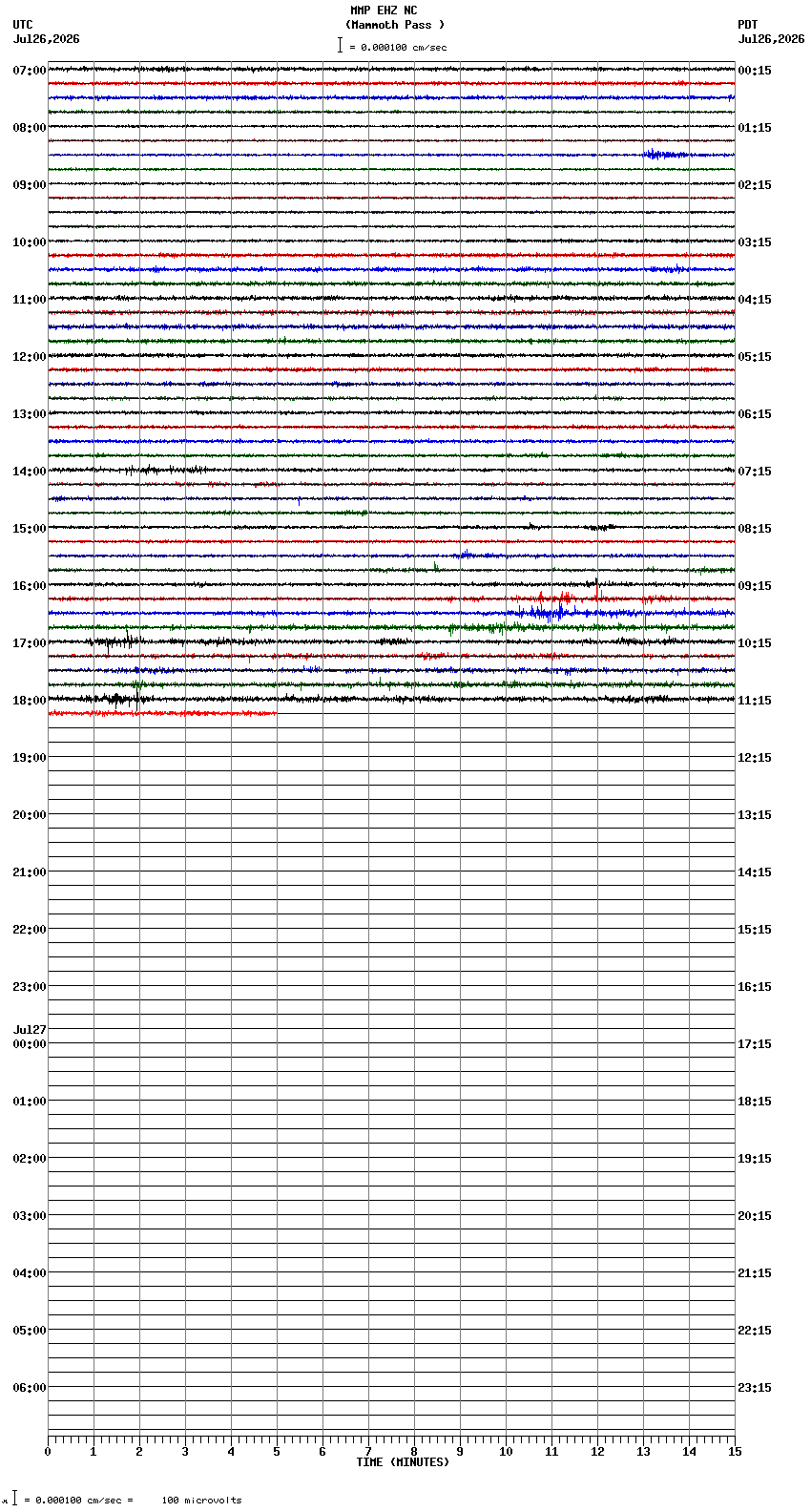Click the '01:15' PDT time label

pyautogui.click(x=755, y=128)
